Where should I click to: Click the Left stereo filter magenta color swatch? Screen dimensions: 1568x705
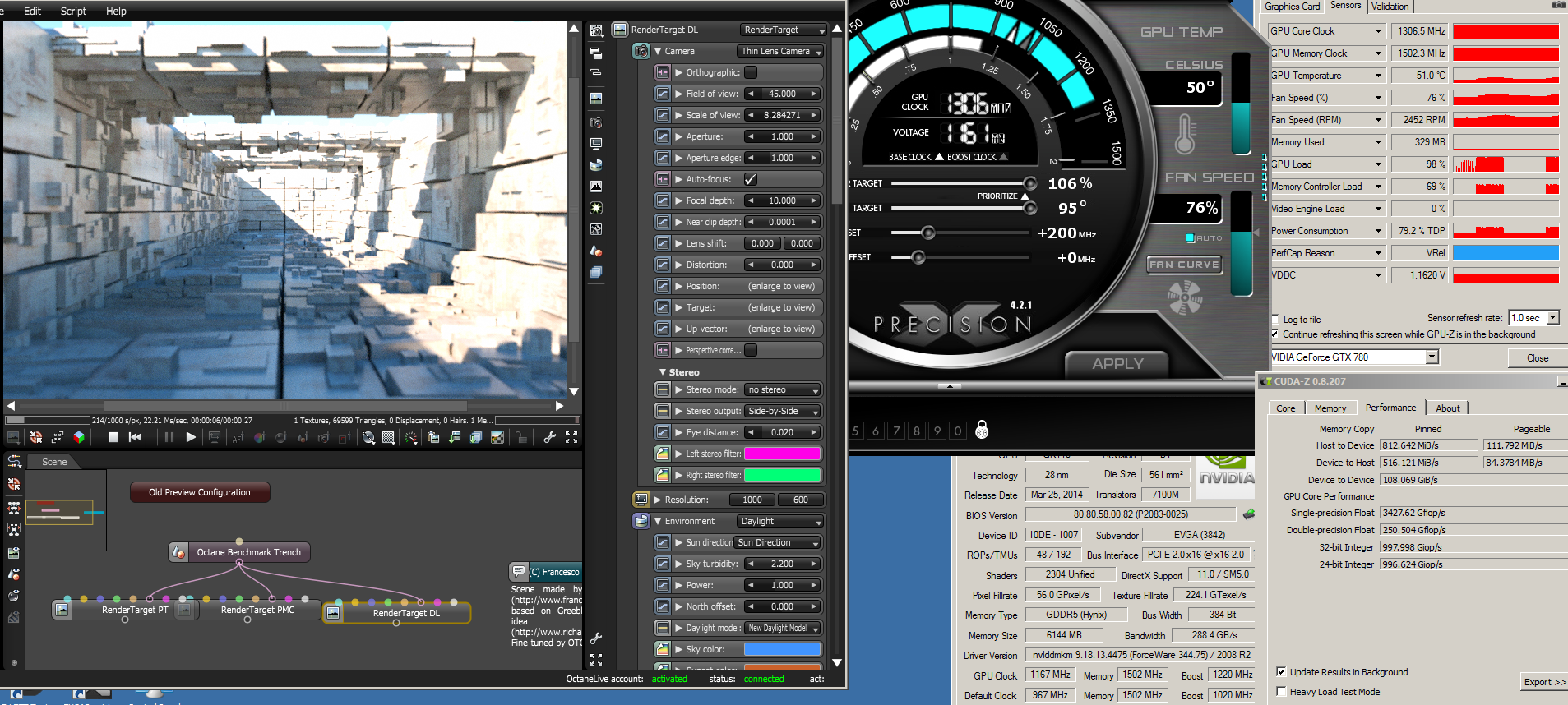point(782,454)
